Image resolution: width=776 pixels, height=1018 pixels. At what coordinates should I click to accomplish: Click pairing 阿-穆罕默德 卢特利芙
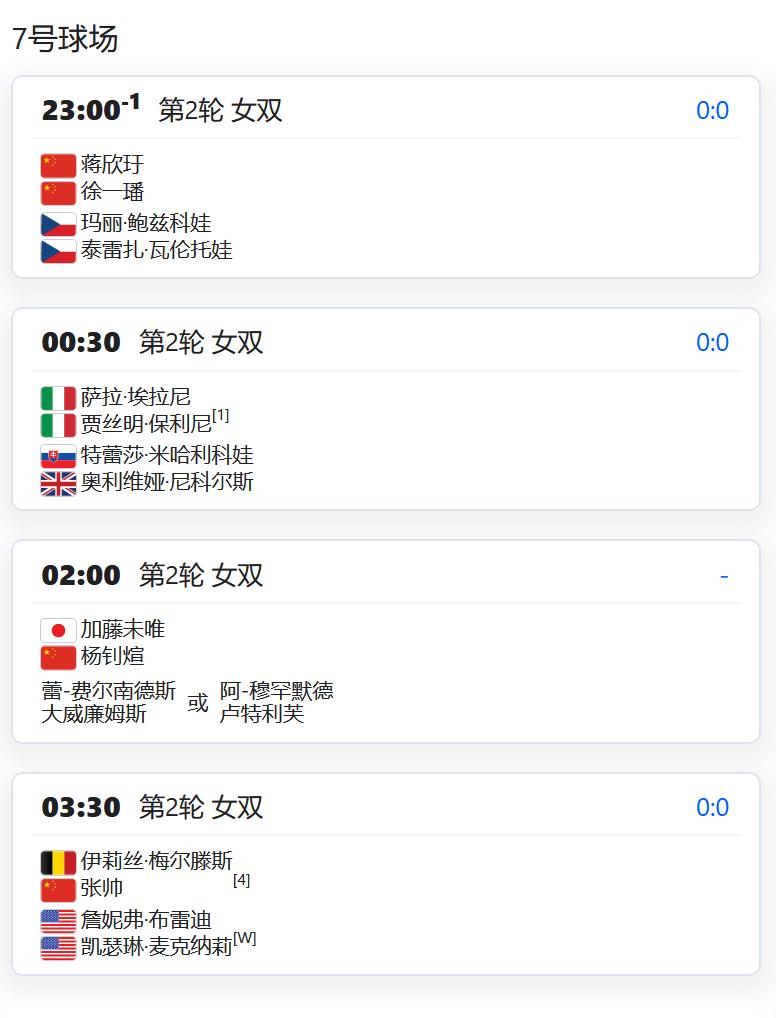coord(277,702)
